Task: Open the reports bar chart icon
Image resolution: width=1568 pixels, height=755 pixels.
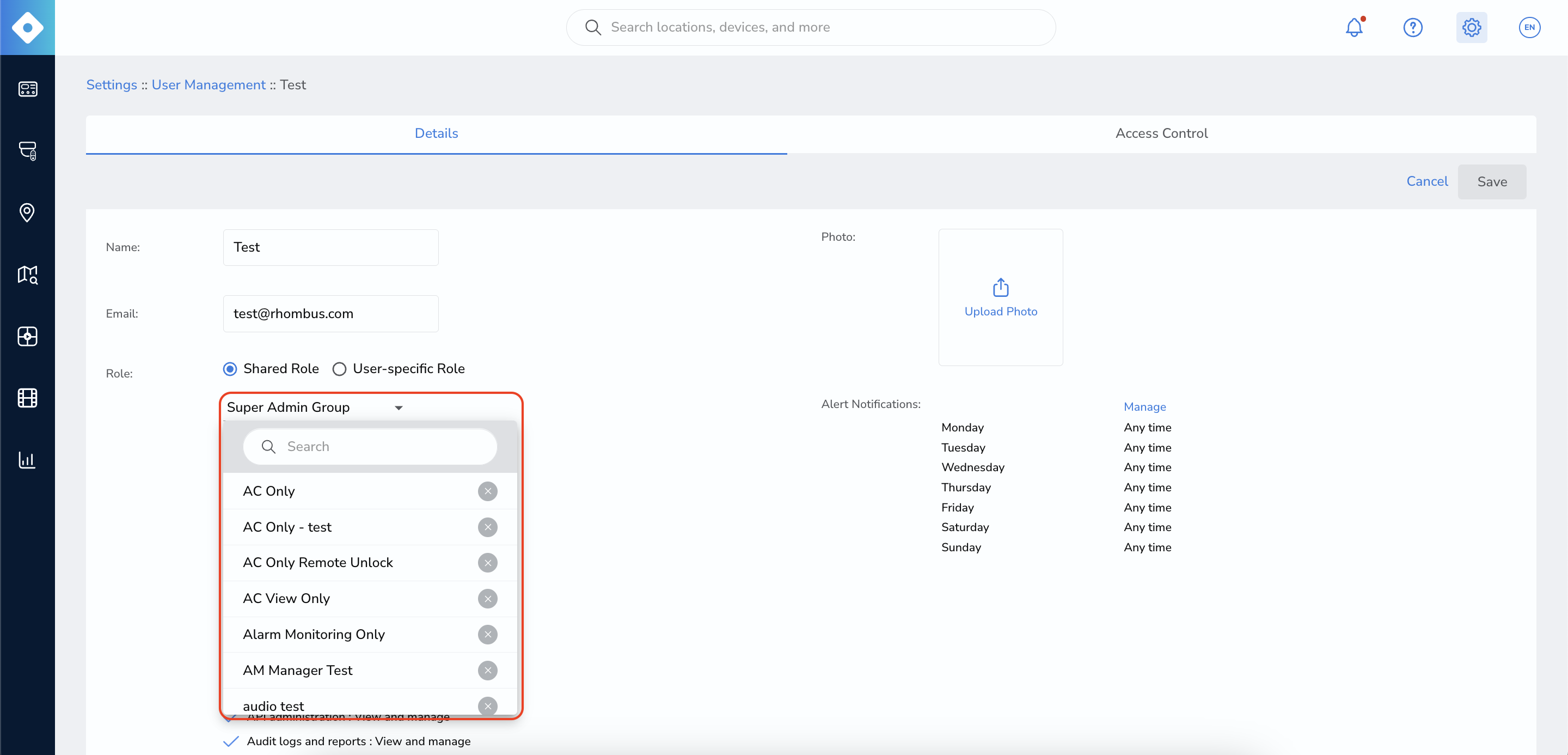Action: [x=27, y=459]
